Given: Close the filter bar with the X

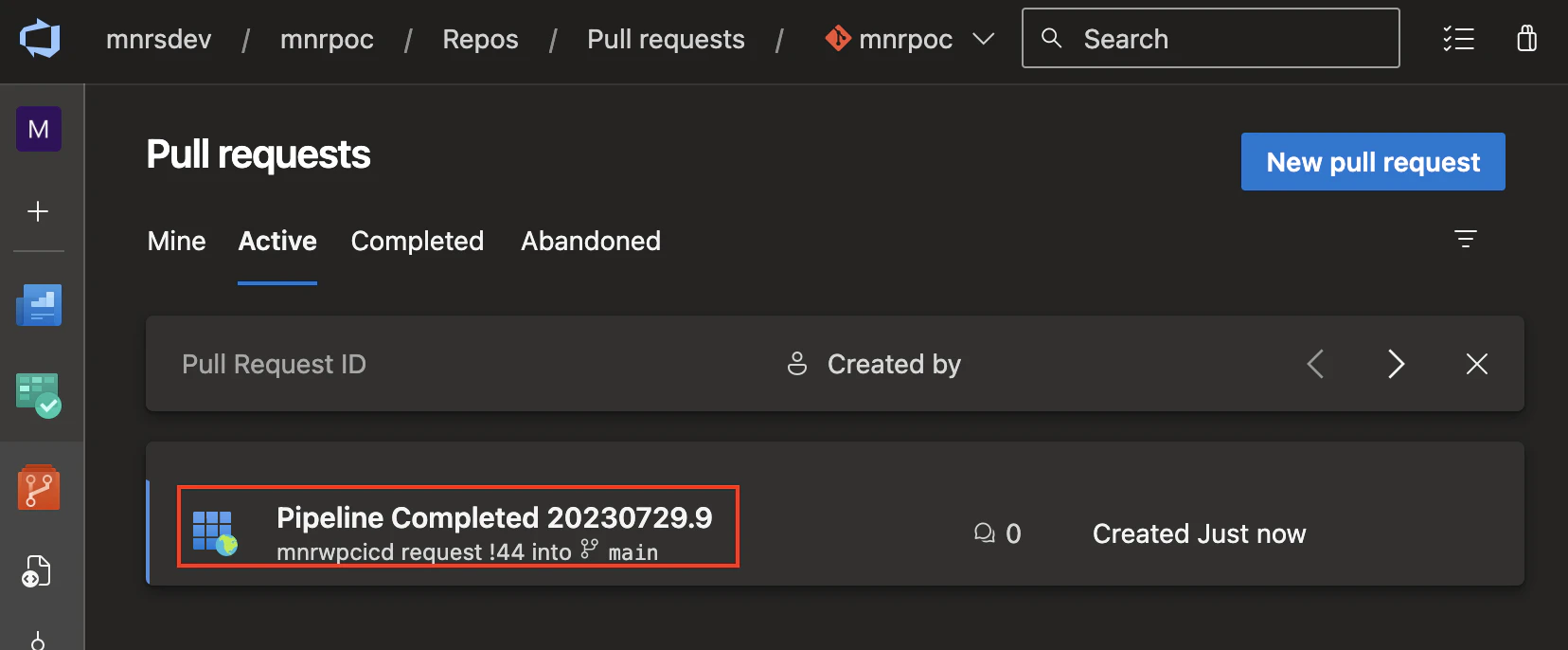Looking at the screenshot, I should [1477, 364].
